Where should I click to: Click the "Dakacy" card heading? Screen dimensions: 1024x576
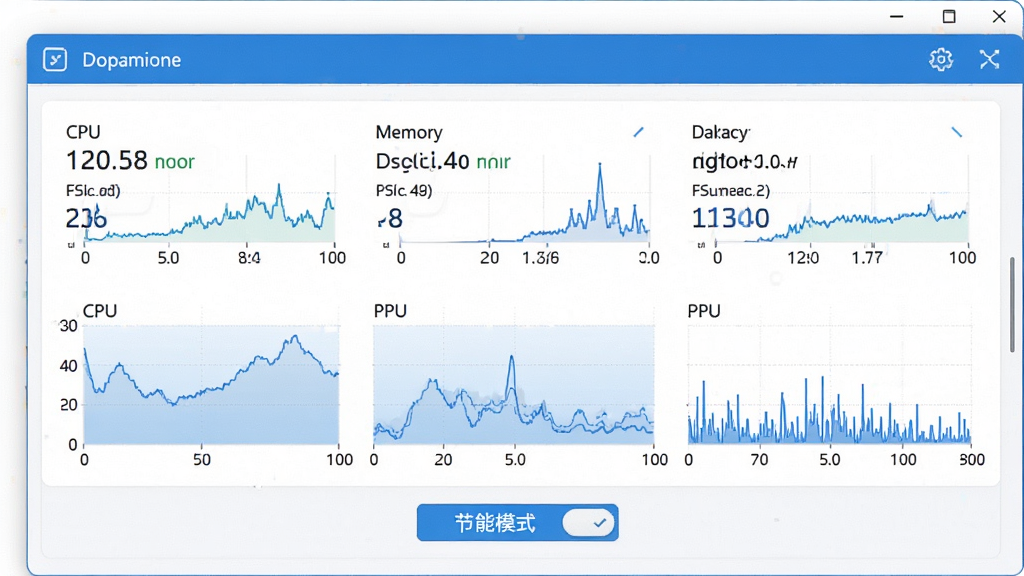click(720, 133)
